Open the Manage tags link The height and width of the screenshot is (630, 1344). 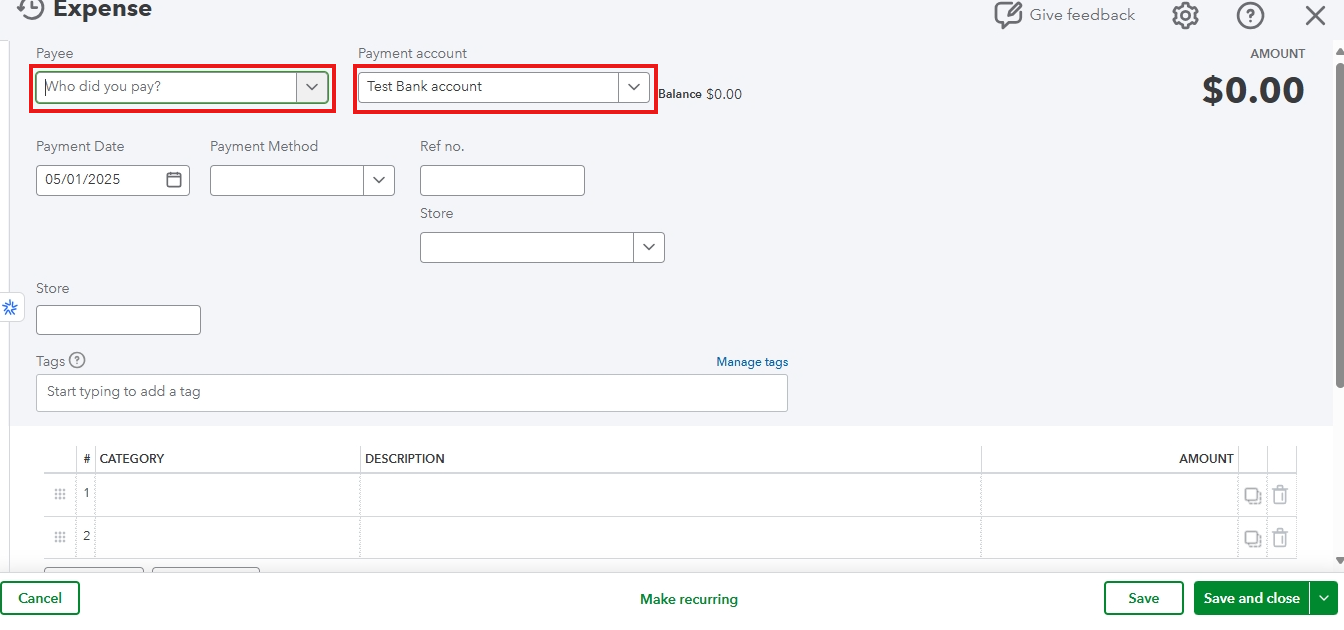[x=752, y=362]
